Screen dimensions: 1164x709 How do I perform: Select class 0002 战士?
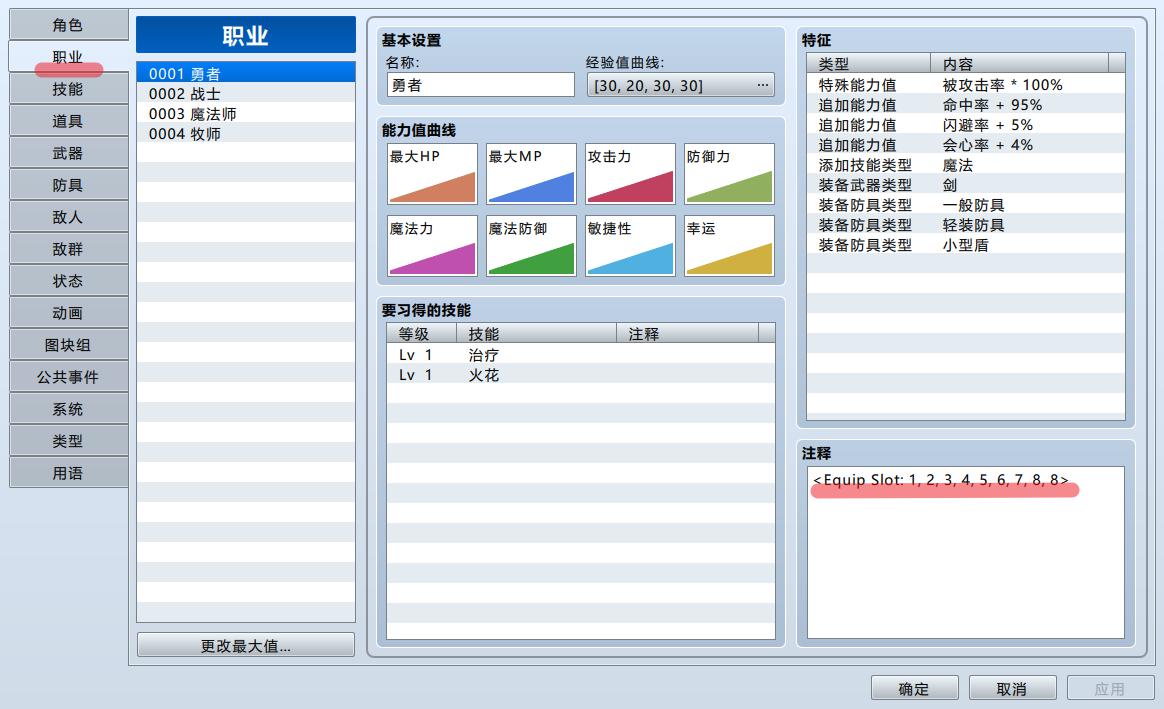coord(246,94)
